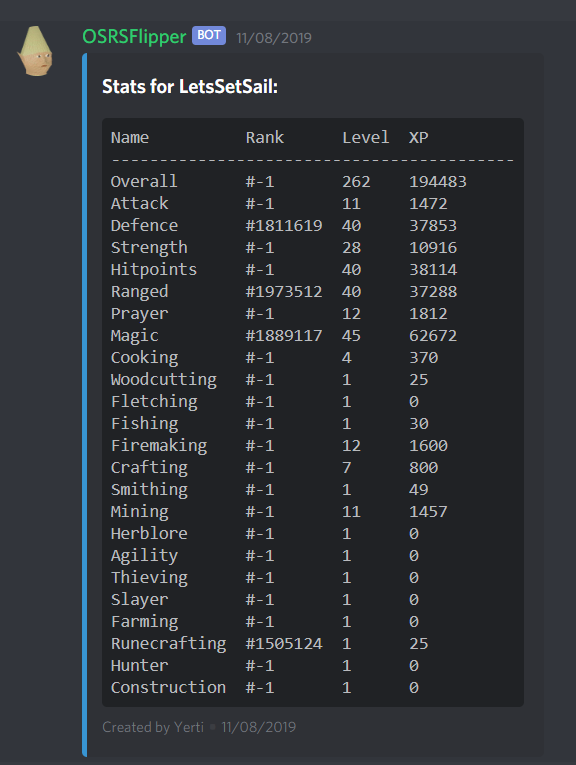Click the Ranged rank #1973512
Screen dimensions: 576x765
click(284, 291)
